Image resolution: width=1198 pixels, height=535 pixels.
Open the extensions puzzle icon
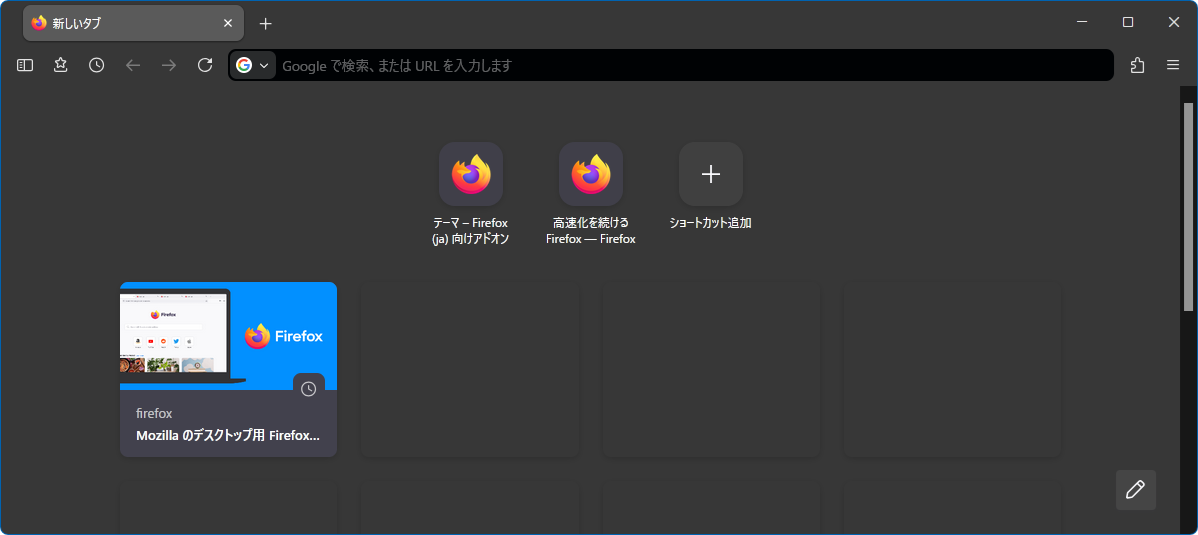1137,65
